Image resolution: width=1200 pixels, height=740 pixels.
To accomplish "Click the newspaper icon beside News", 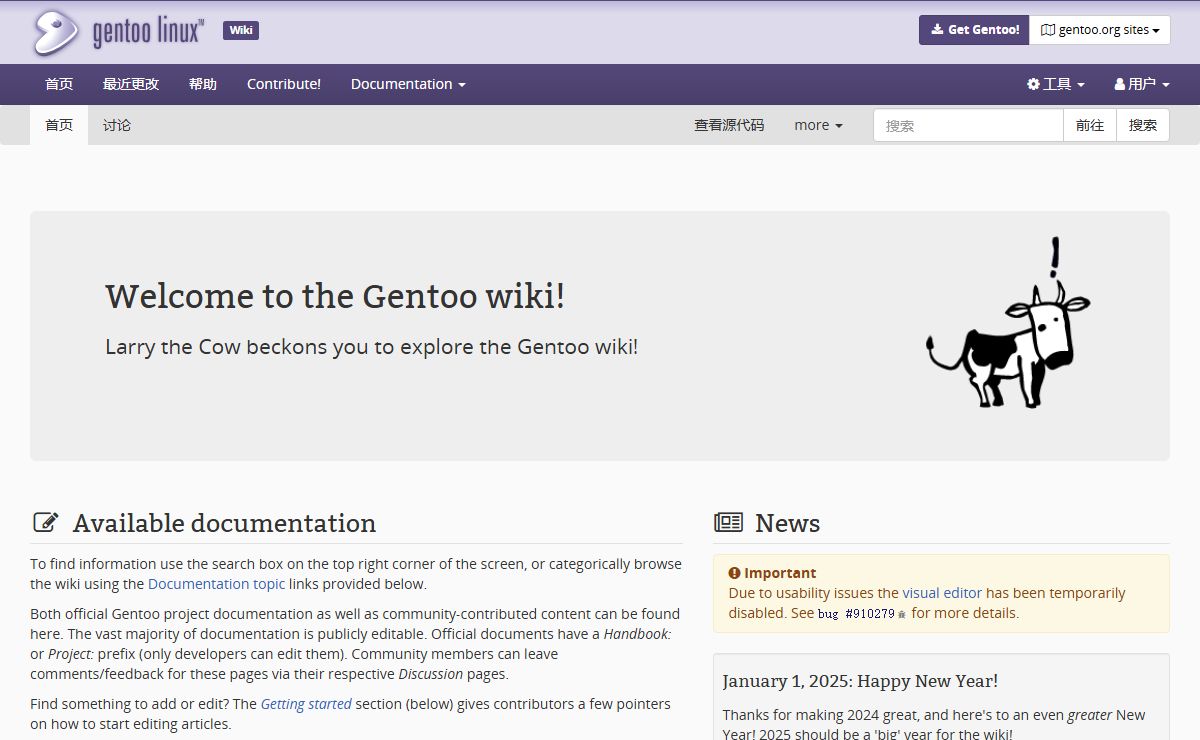I will (728, 522).
